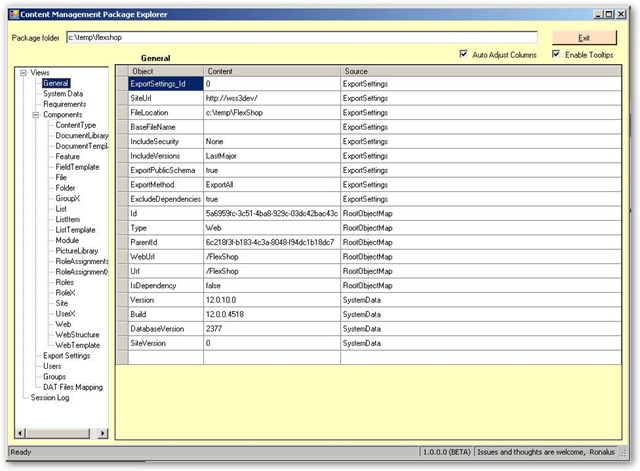Click the IncludeSecurity value None

(272, 141)
